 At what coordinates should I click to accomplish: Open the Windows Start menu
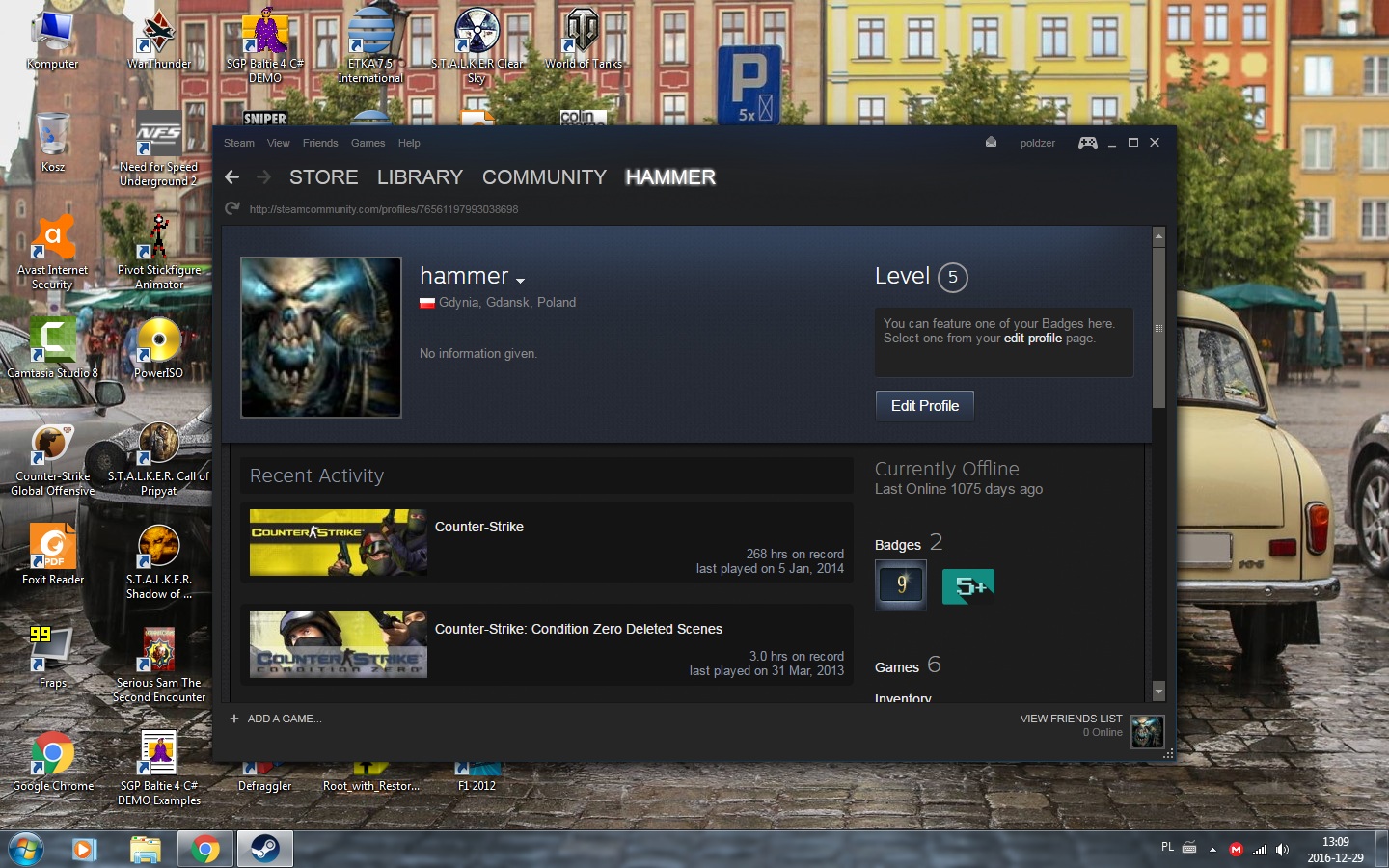pos(26,849)
